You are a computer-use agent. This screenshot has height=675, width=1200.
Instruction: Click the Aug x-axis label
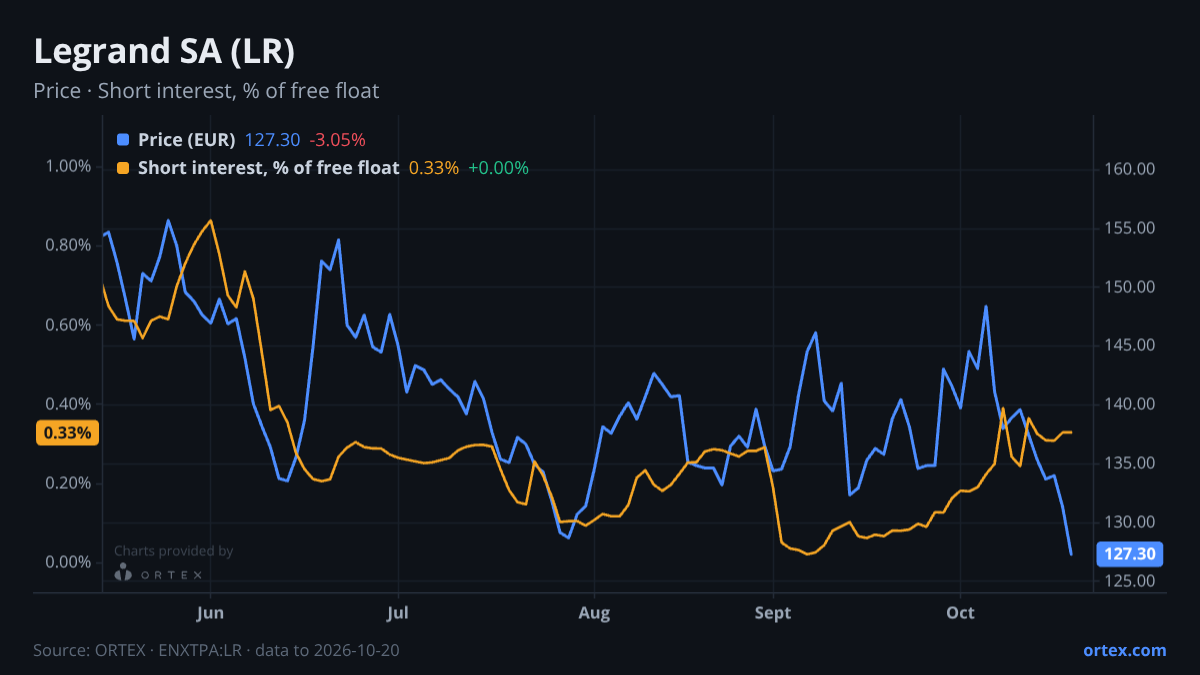(x=594, y=611)
